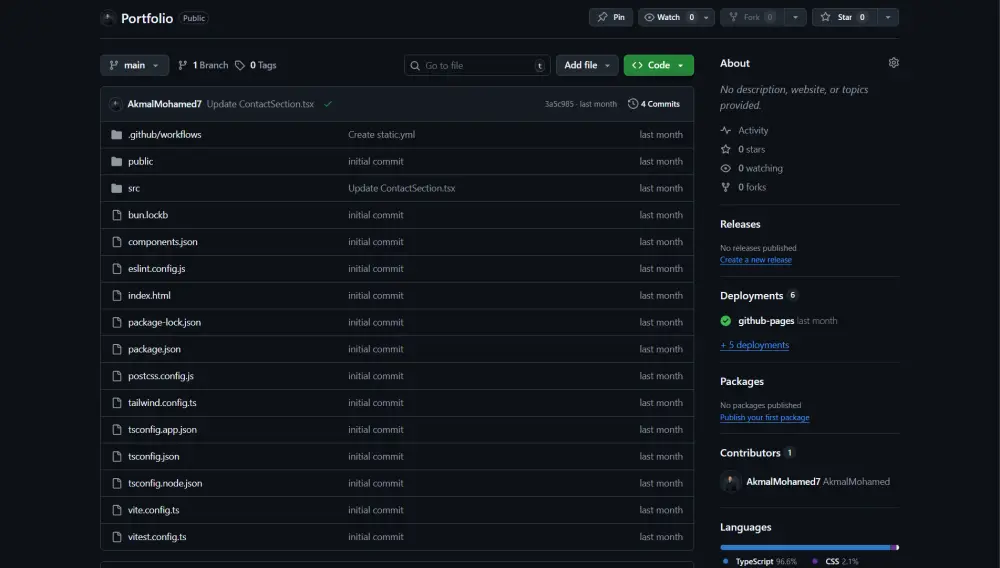The width and height of the screenshot is (1000, 568).
Task: Open the tsconfig.node.json file
Action: 165,483
